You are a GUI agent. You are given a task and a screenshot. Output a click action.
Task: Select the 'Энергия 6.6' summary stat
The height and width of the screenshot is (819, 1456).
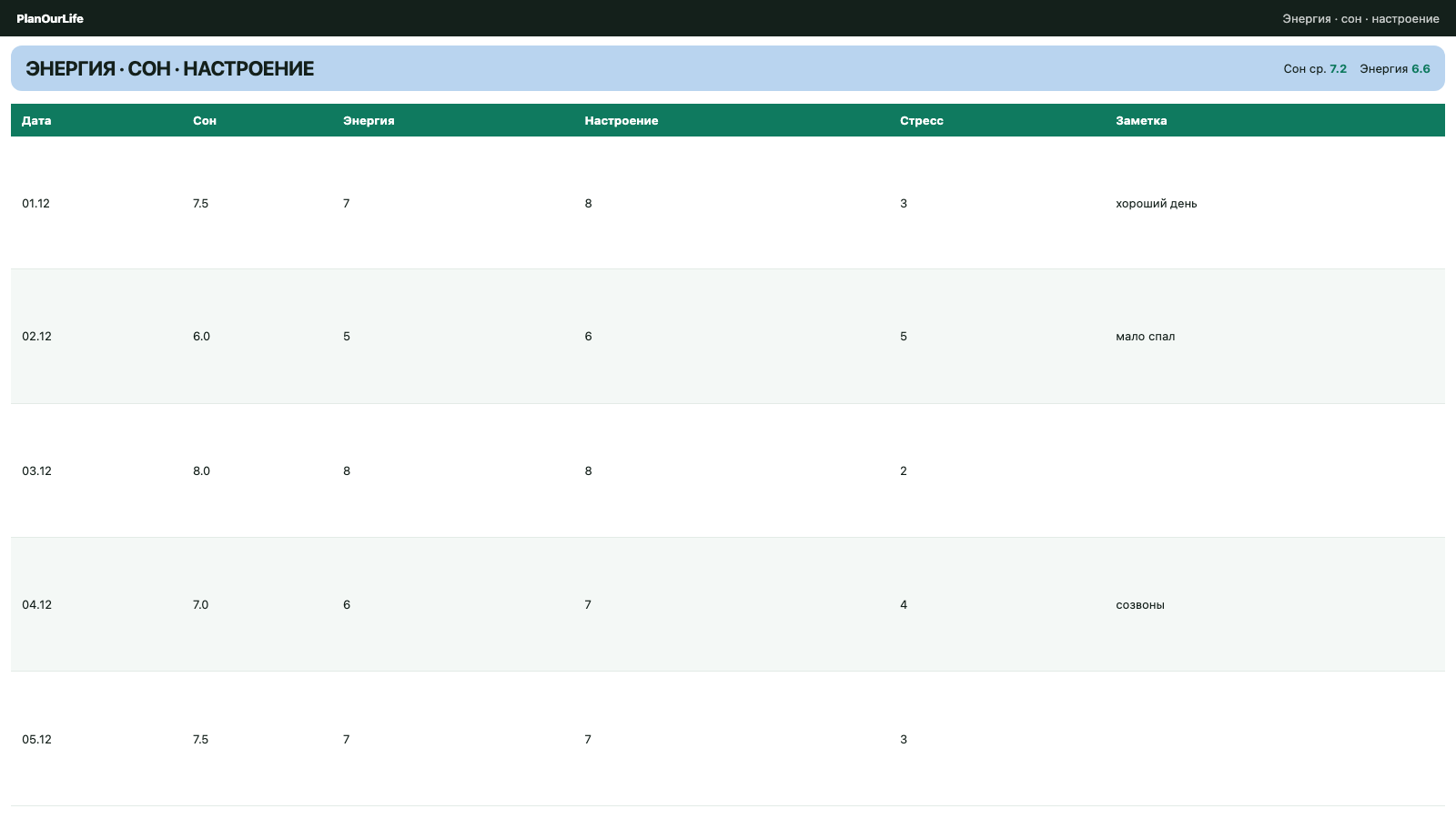[x=1395, y=68]
